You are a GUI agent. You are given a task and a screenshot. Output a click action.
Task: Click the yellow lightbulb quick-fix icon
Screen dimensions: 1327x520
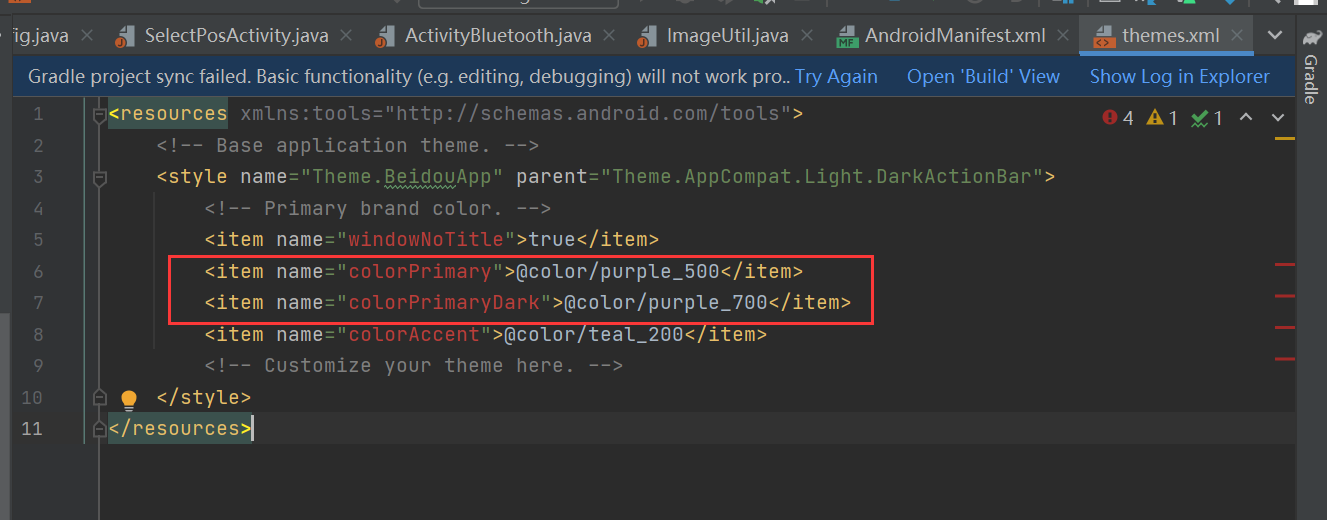click(x=129, y=400)
